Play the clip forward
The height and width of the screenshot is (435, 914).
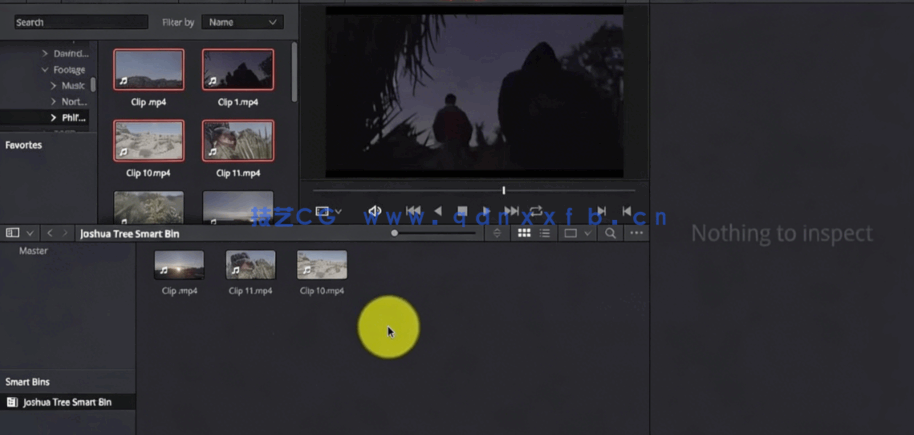pyautogui.click(x=487, y=211)
